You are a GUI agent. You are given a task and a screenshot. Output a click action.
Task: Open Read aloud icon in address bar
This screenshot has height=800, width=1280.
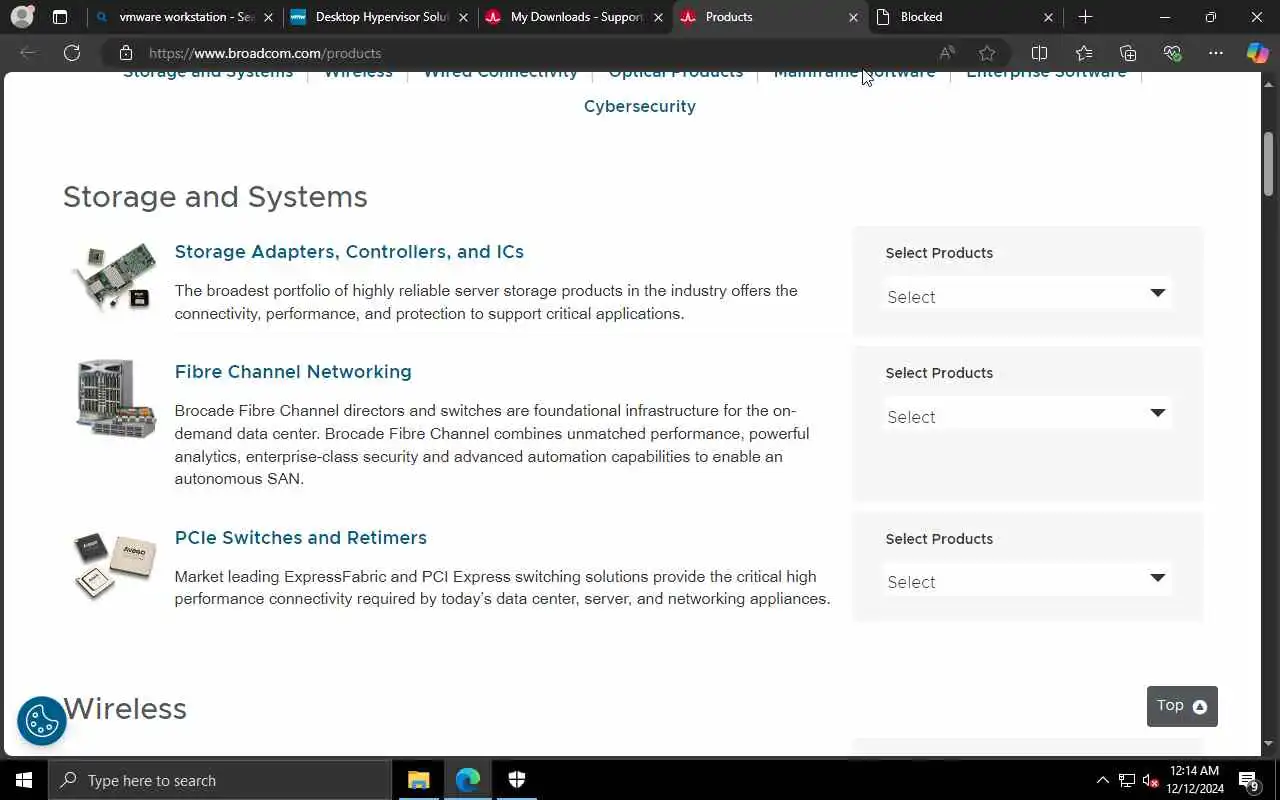pos(947,53)
